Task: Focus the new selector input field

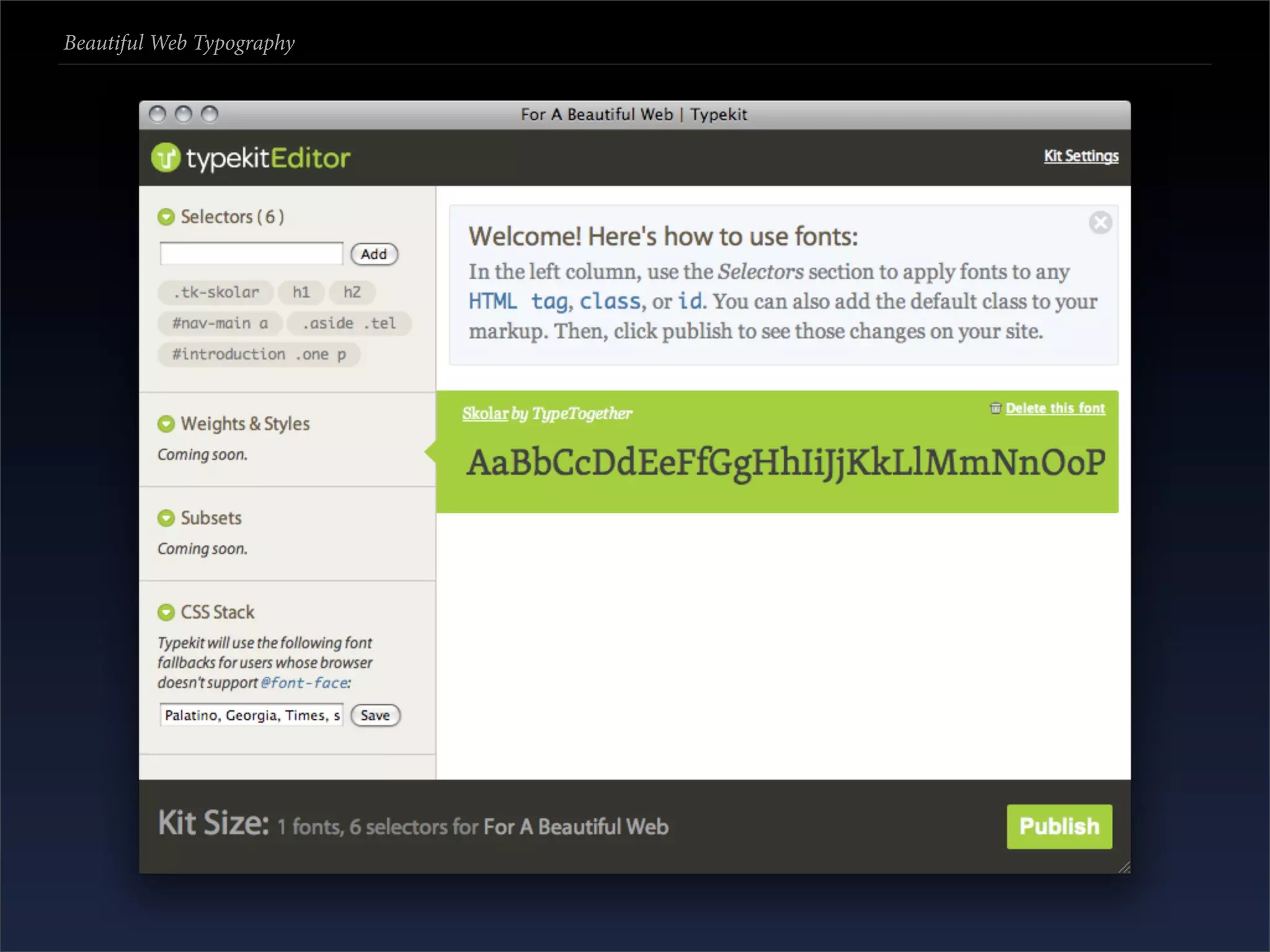Action: click(251, 253)
